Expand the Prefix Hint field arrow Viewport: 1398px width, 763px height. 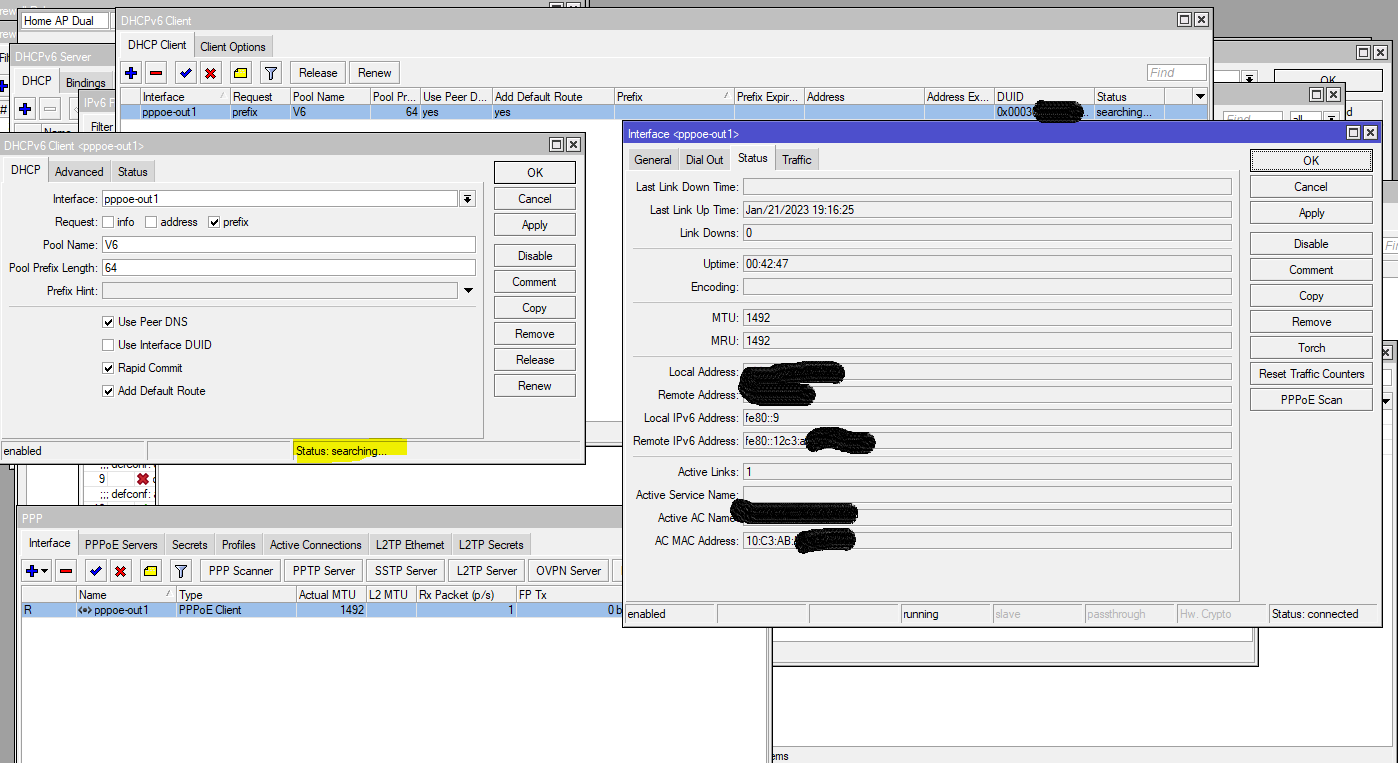pyautogui.click(x=468, y=291)
